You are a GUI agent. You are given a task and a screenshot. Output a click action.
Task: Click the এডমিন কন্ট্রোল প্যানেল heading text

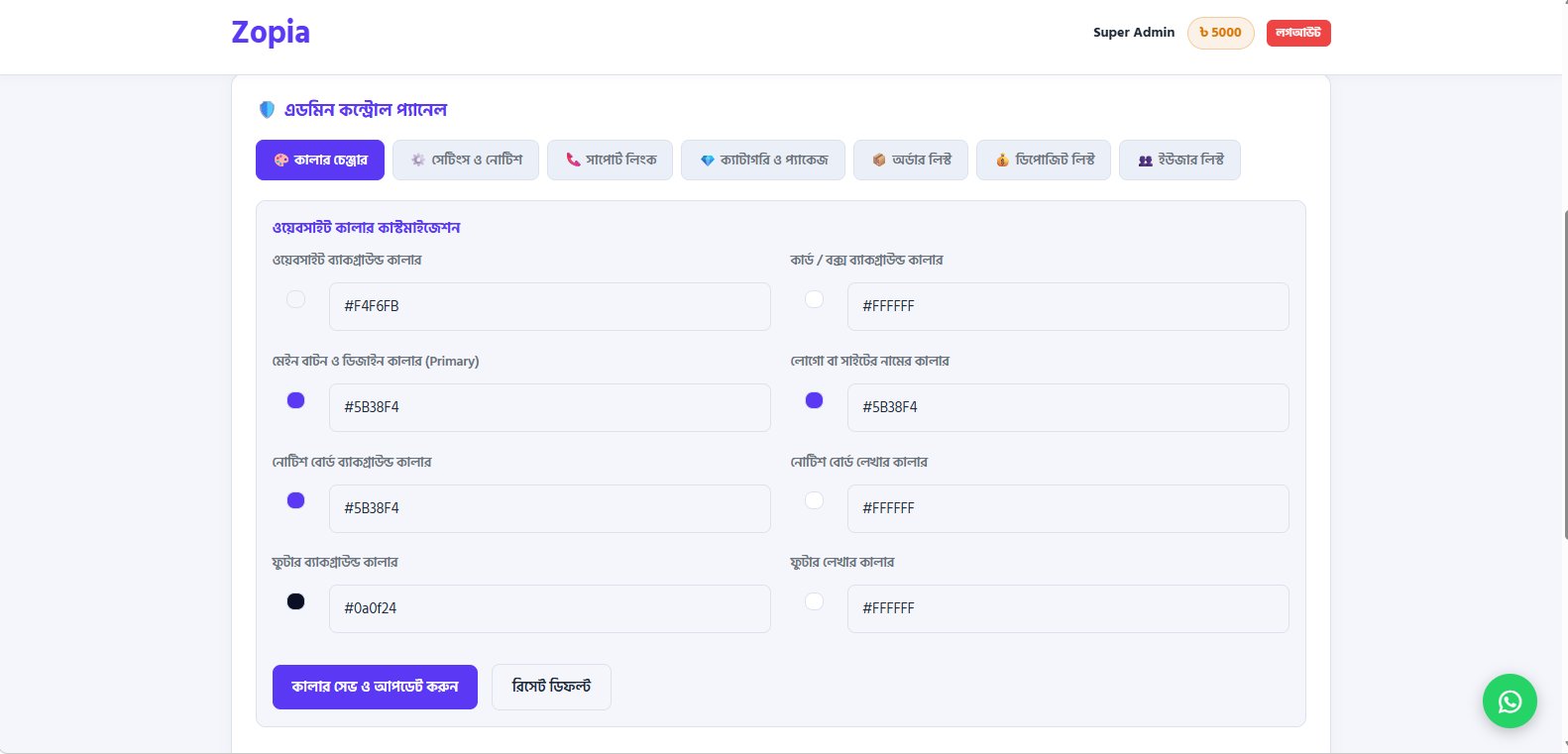click(366, 109)
